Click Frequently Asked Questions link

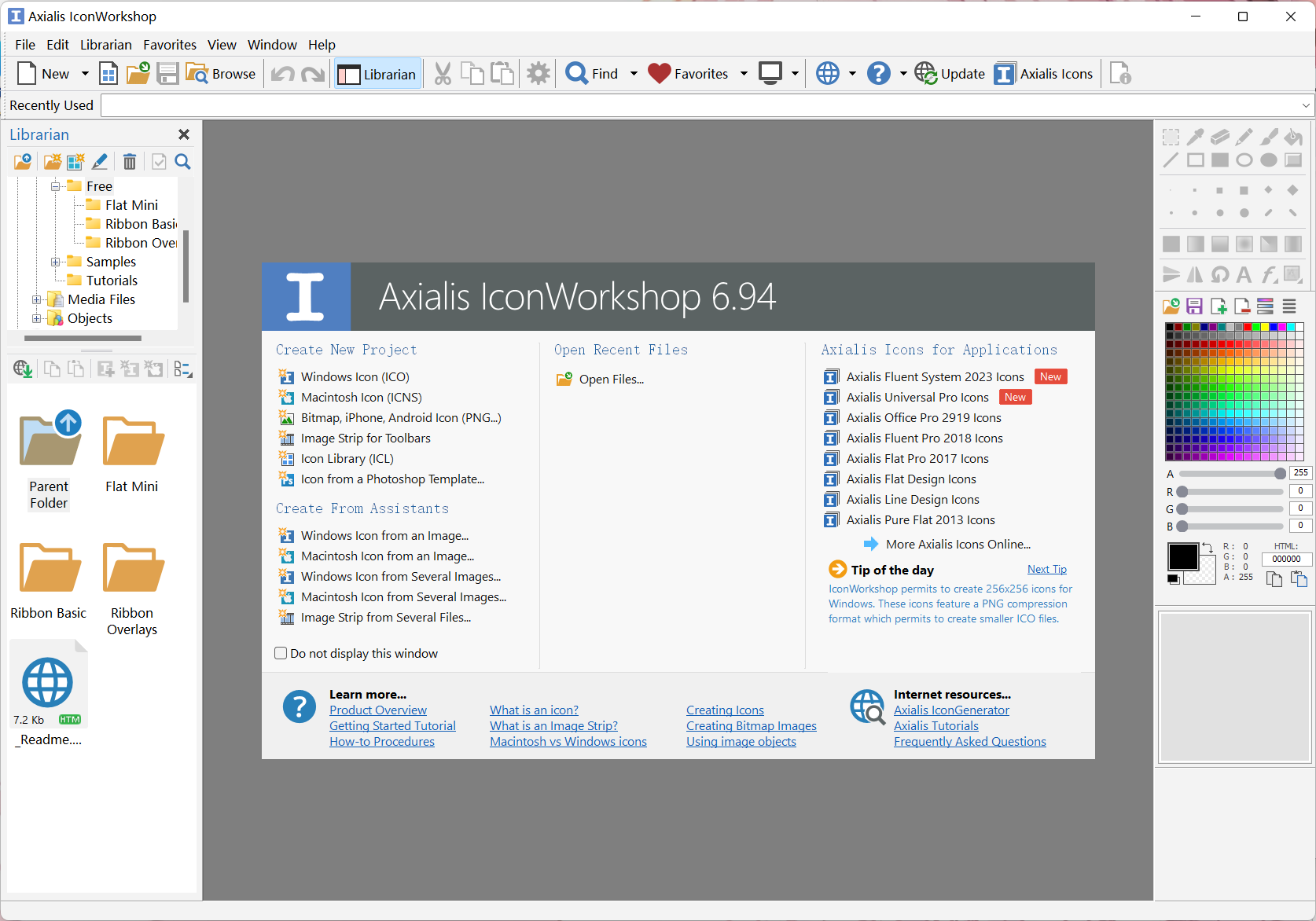tap(970, 742)
